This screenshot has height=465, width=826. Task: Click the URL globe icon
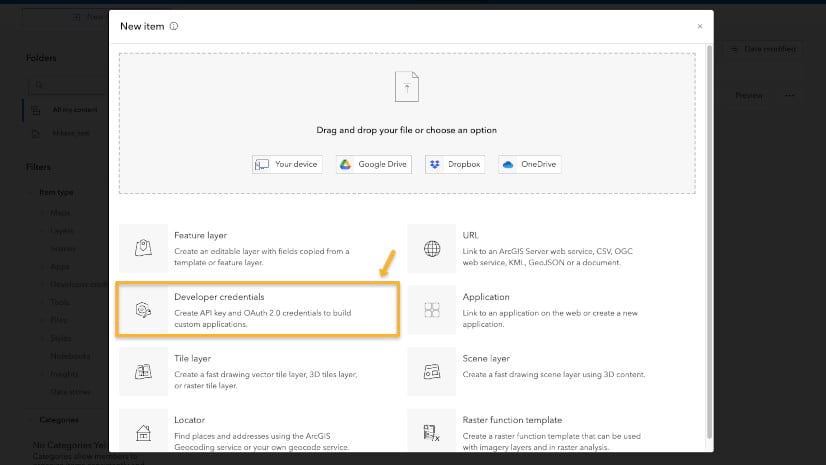coord(432,248)
